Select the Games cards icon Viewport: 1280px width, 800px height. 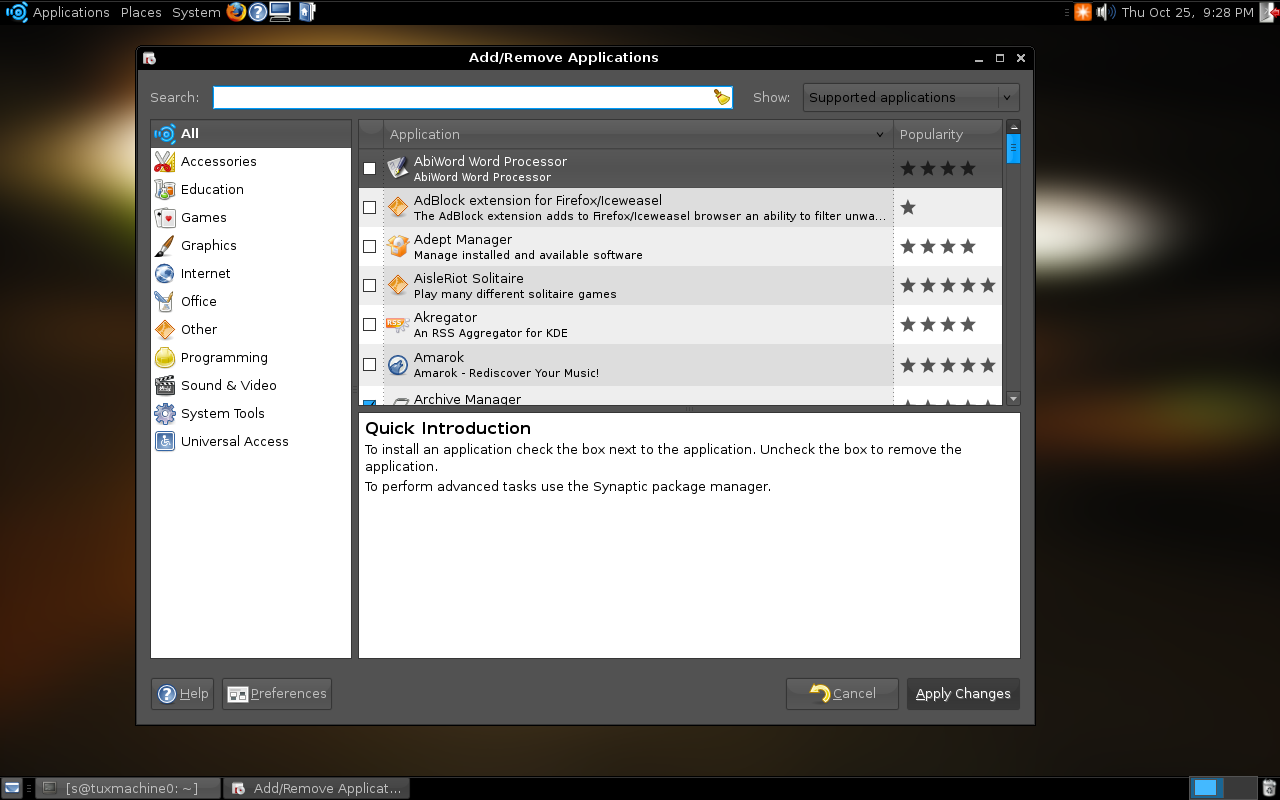165,217
